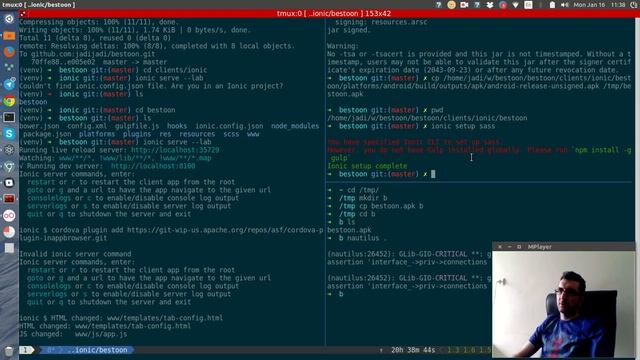Image resolution: width=640 pixels, height=360 pixels.
Task: Click the 20h 38m 44s uptime status
Action: (x=413, y=350)
